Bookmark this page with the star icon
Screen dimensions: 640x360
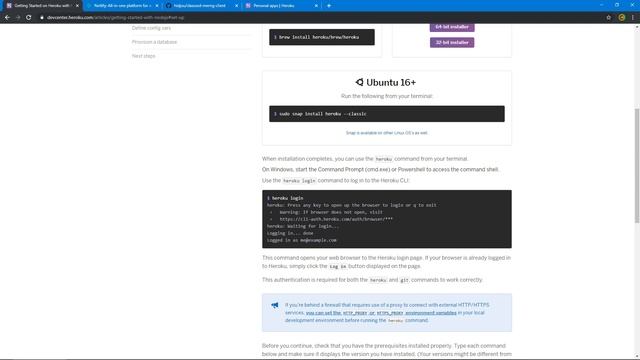tap(609, 18)
